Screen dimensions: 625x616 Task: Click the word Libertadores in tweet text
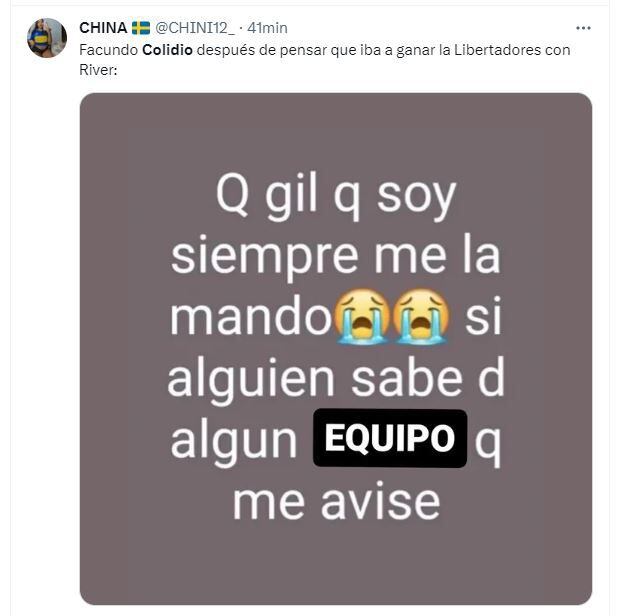497,50
